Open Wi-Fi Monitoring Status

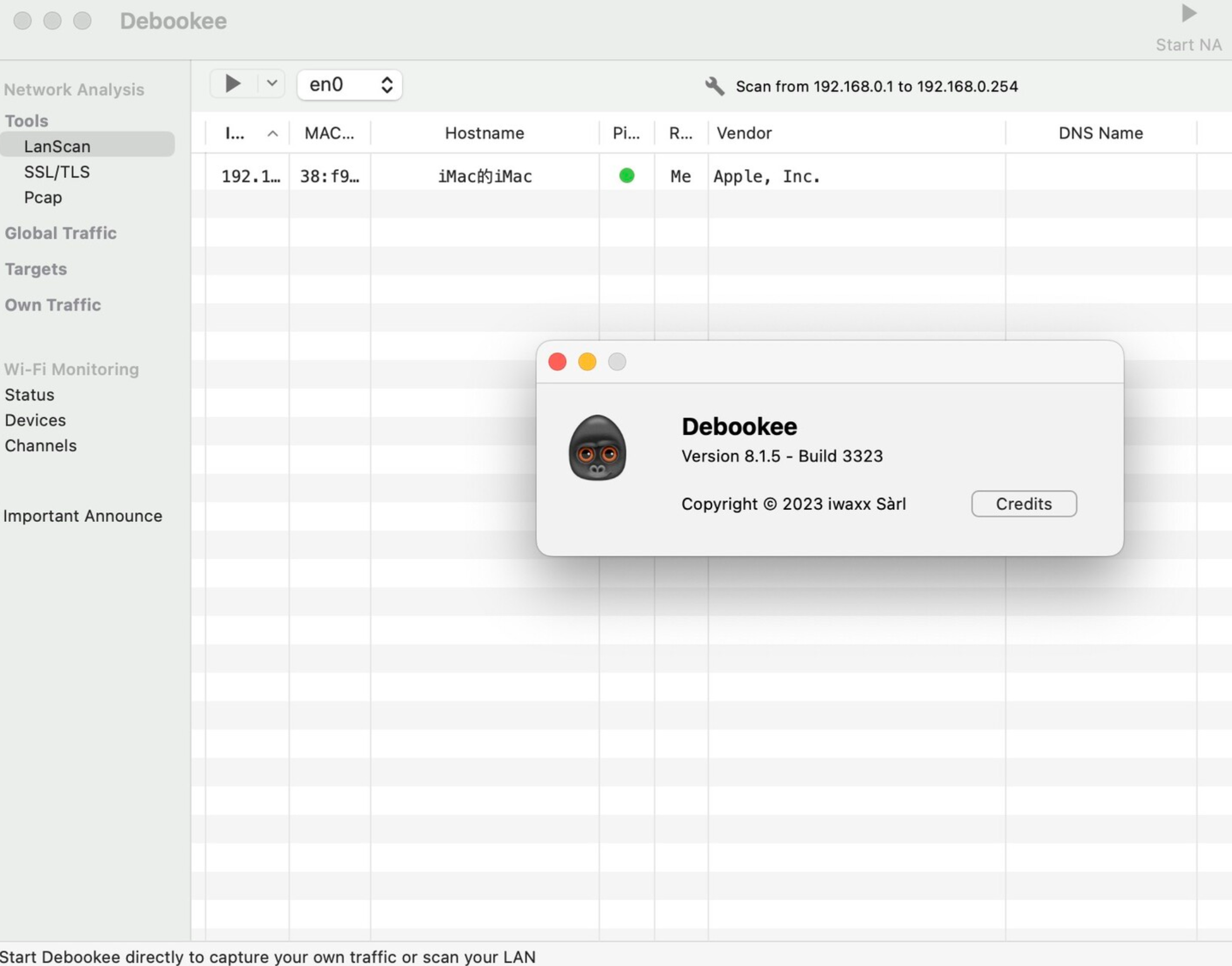(29, 395)
